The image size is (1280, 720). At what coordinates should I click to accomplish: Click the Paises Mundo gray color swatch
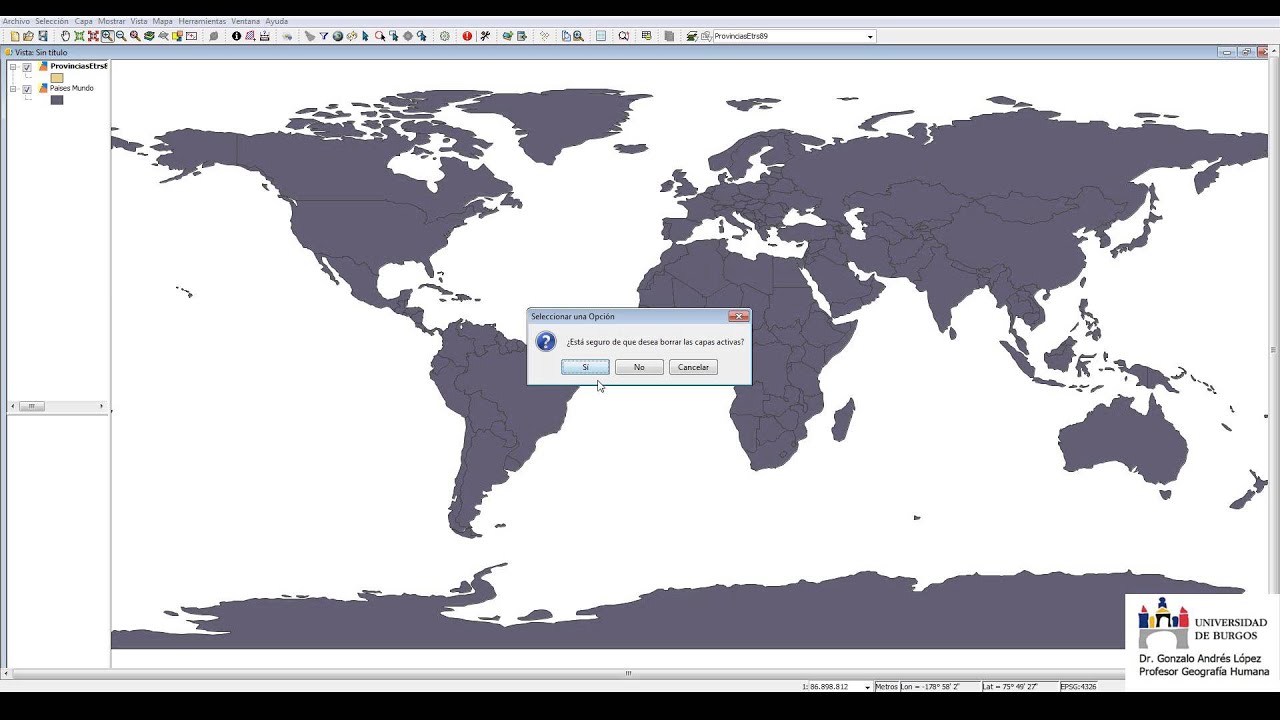click(57, 100)
